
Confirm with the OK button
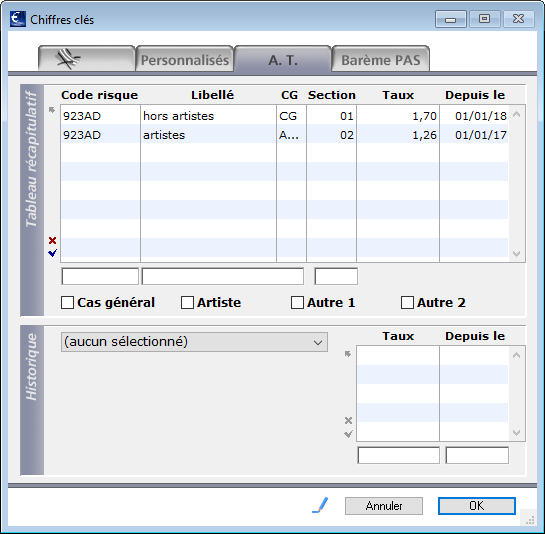[477, 505]
